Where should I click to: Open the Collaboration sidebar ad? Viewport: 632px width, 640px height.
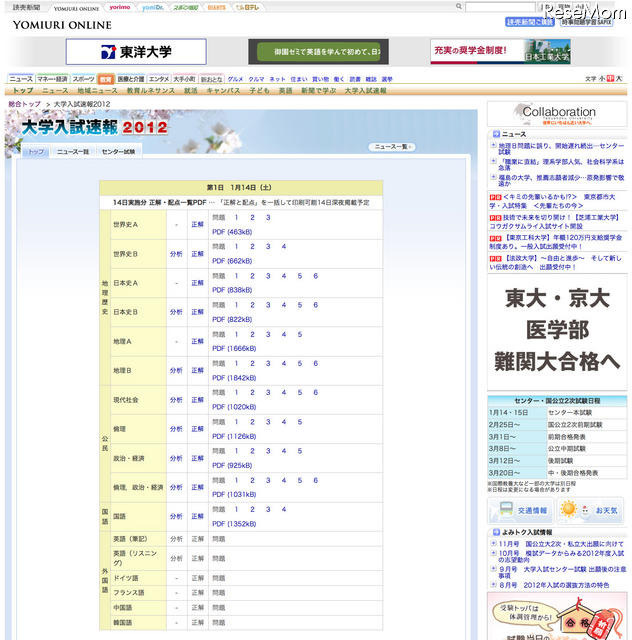pyautogui.click(x=557, y=114)
